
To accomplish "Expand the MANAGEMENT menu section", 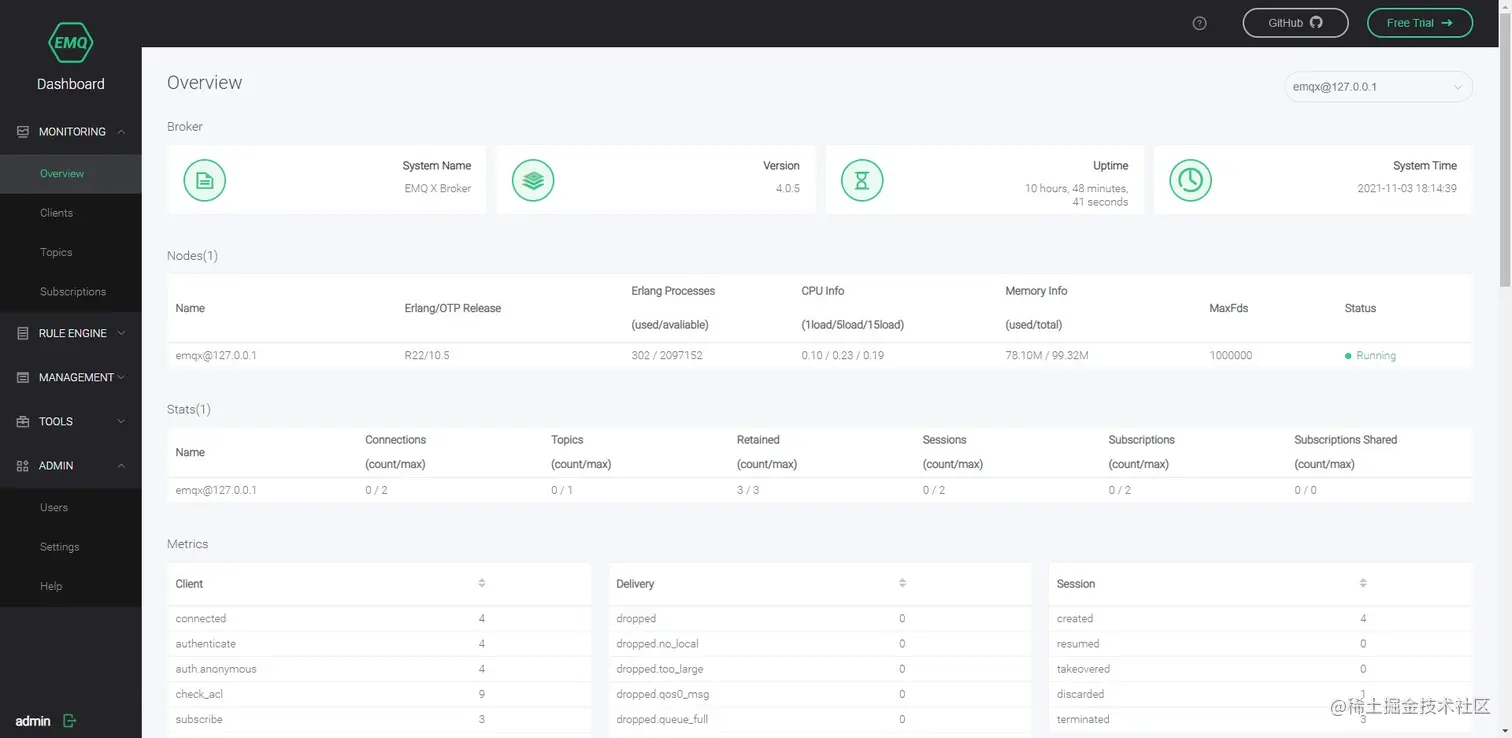I will click(x=71, y=377).
